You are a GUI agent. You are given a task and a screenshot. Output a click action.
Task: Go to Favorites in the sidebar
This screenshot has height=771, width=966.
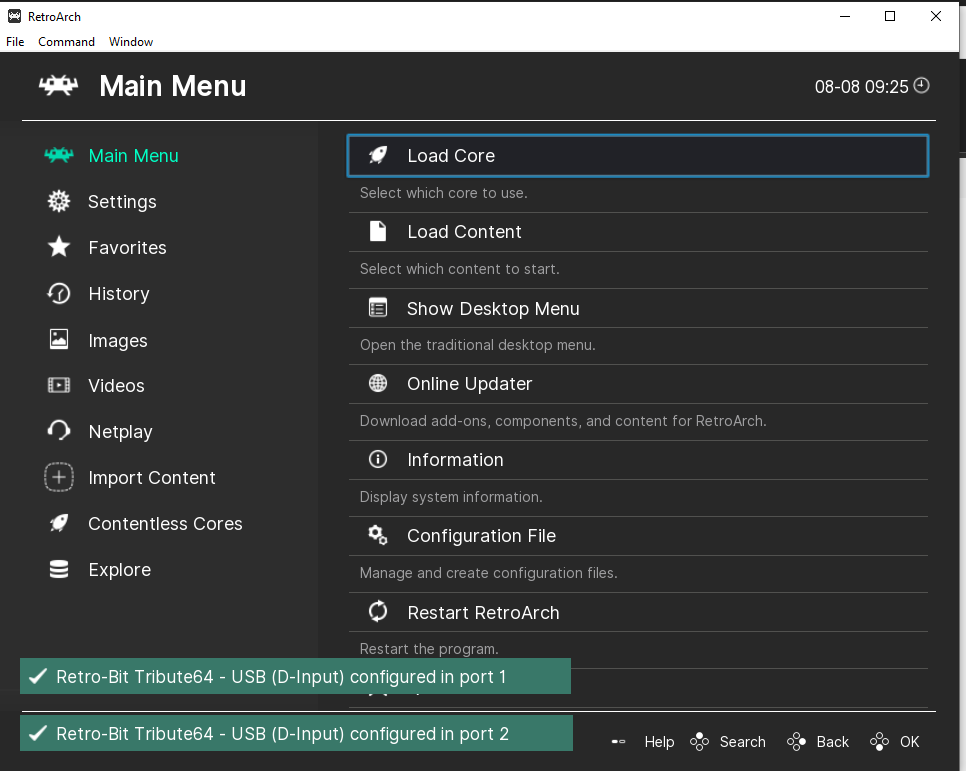pos(128,247)
